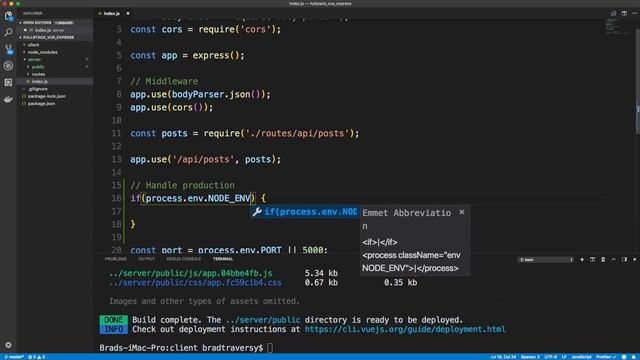This screenshot has height=360, width=640.
Task: Click the errors and warnings count in the status bar
Action: click(36, 357)
